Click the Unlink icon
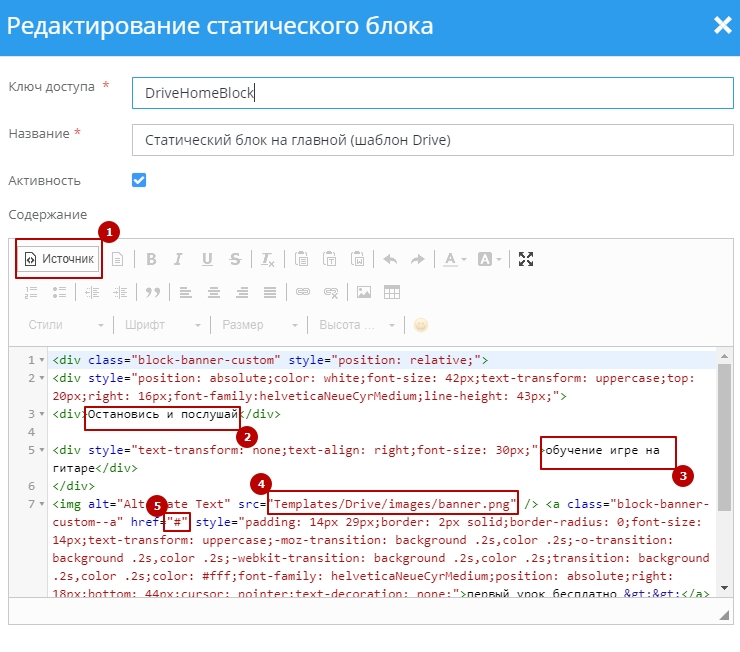Image resolution: width=740 pixels, height=652 pixels. 331,293
